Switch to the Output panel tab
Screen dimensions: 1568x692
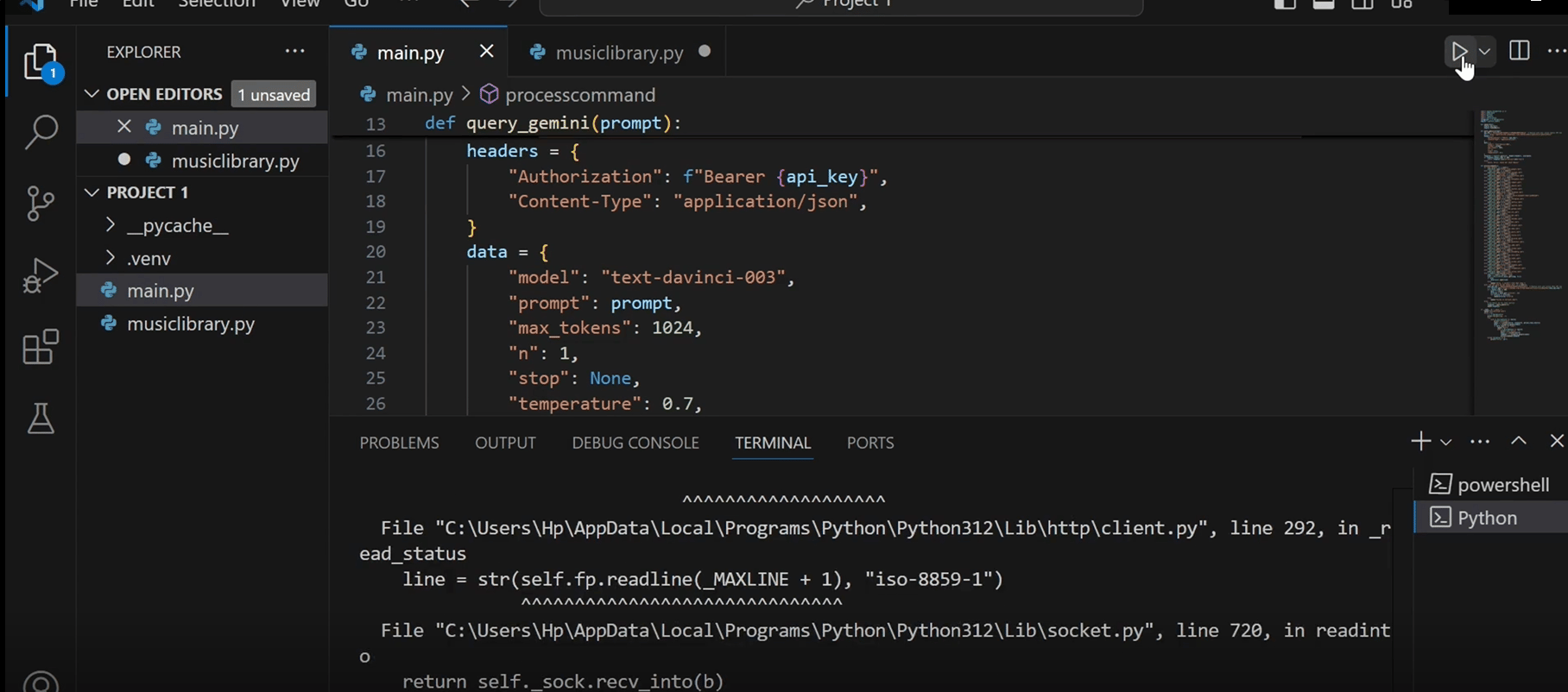click(505, 443)
